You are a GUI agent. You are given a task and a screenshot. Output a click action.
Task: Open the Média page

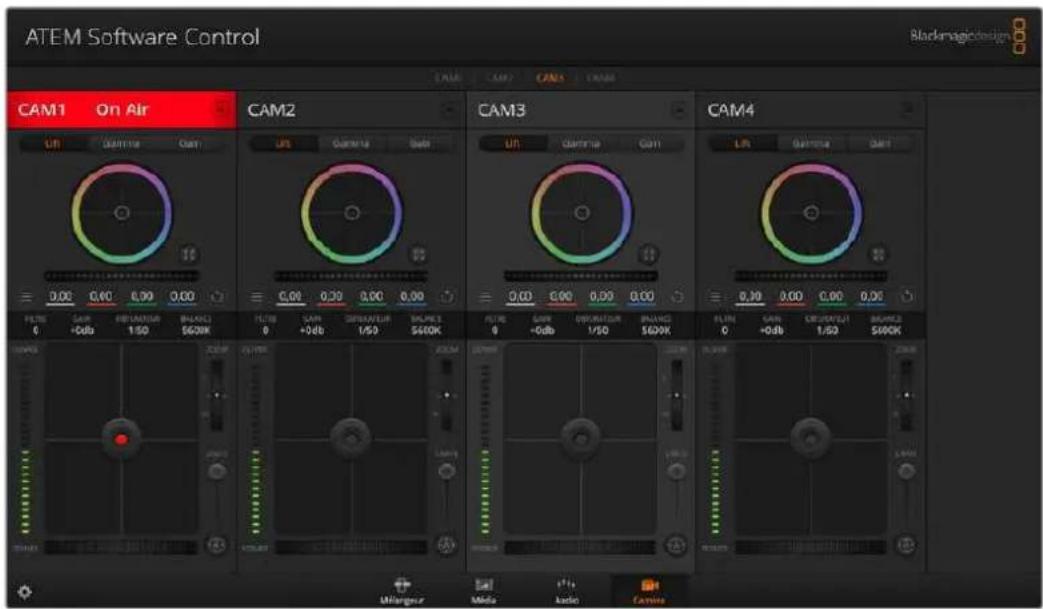click(x=484, y=590)
